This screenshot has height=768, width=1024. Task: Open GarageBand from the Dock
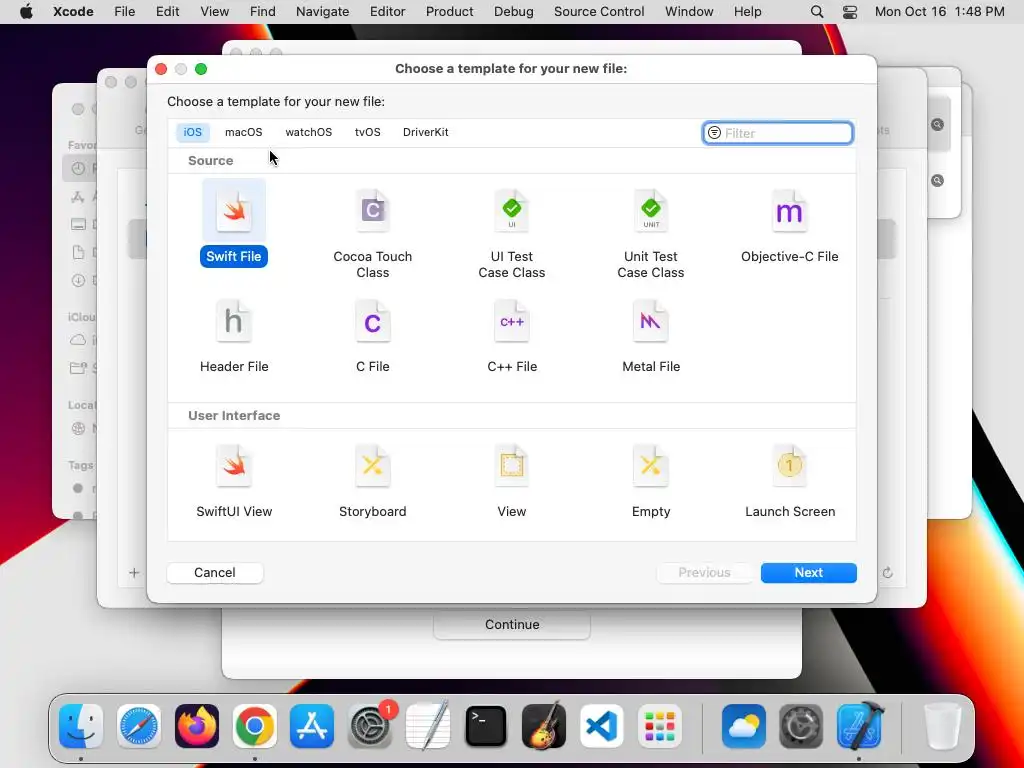point(544,726)
